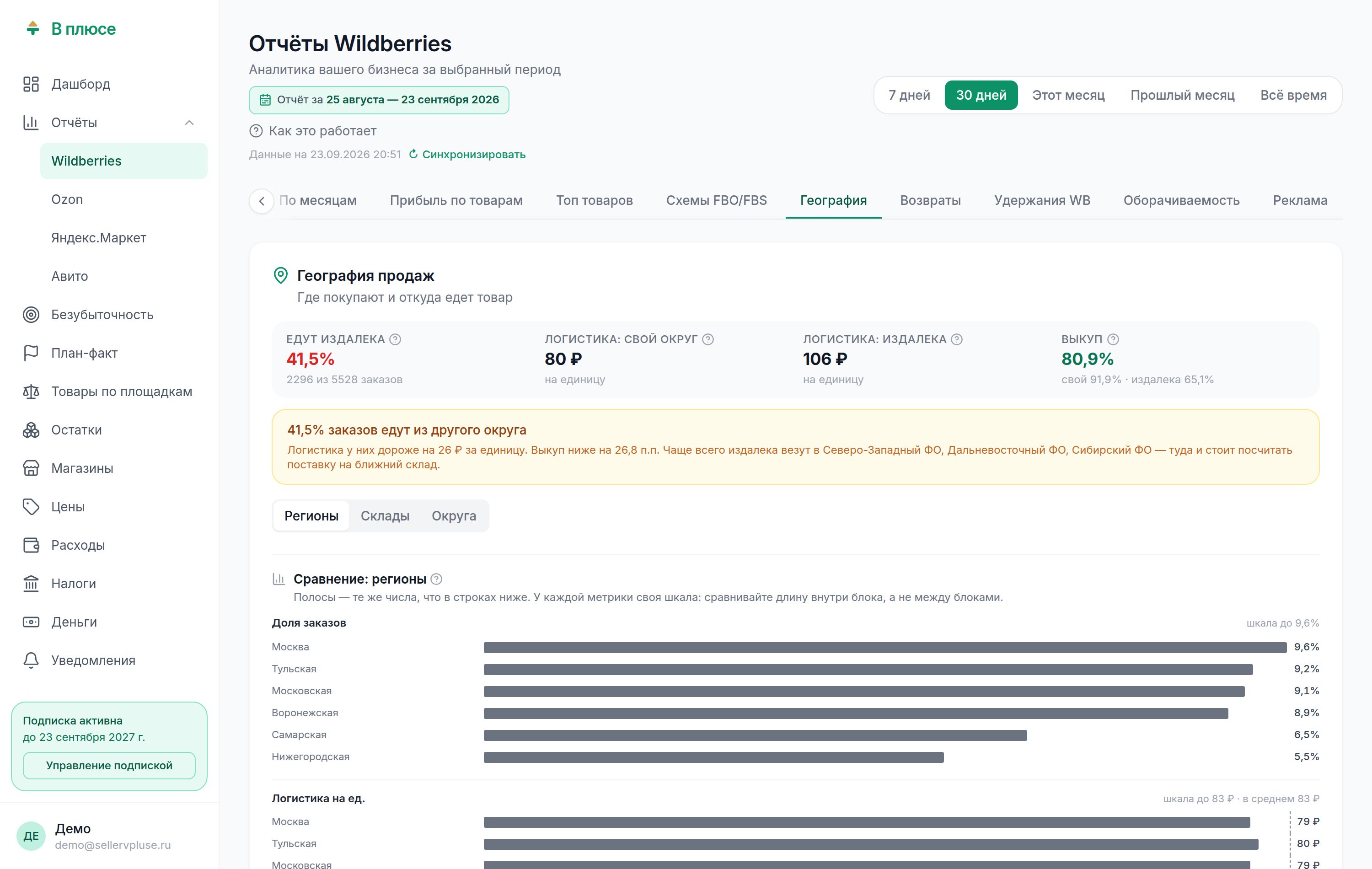Open the Ozon reports item
This screenshot has width=1372, height=869.
pos(123,199)
